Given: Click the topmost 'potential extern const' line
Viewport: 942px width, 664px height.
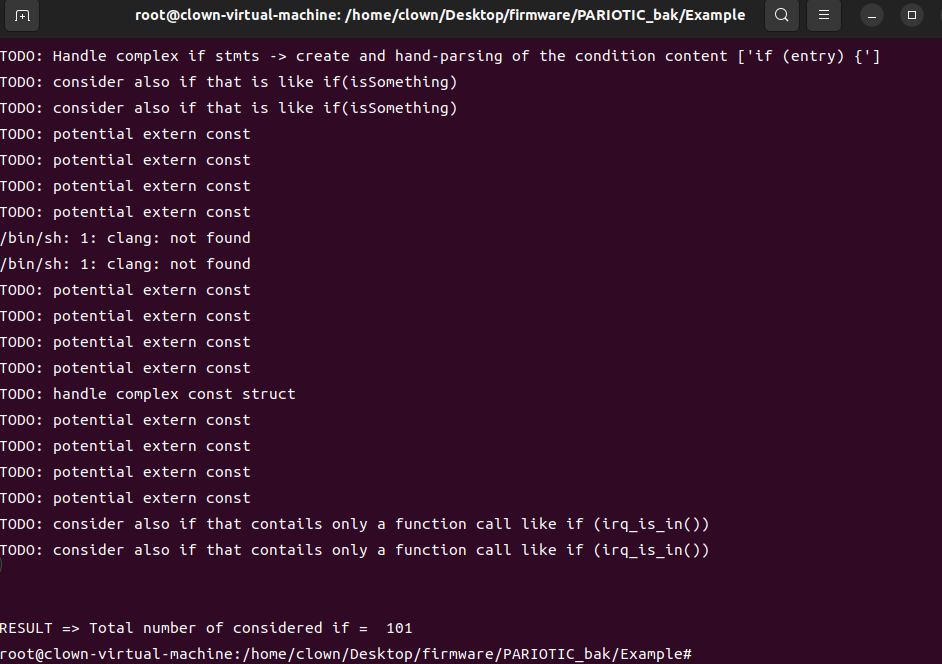Looking at the screenshot, I should pos(125,134).
